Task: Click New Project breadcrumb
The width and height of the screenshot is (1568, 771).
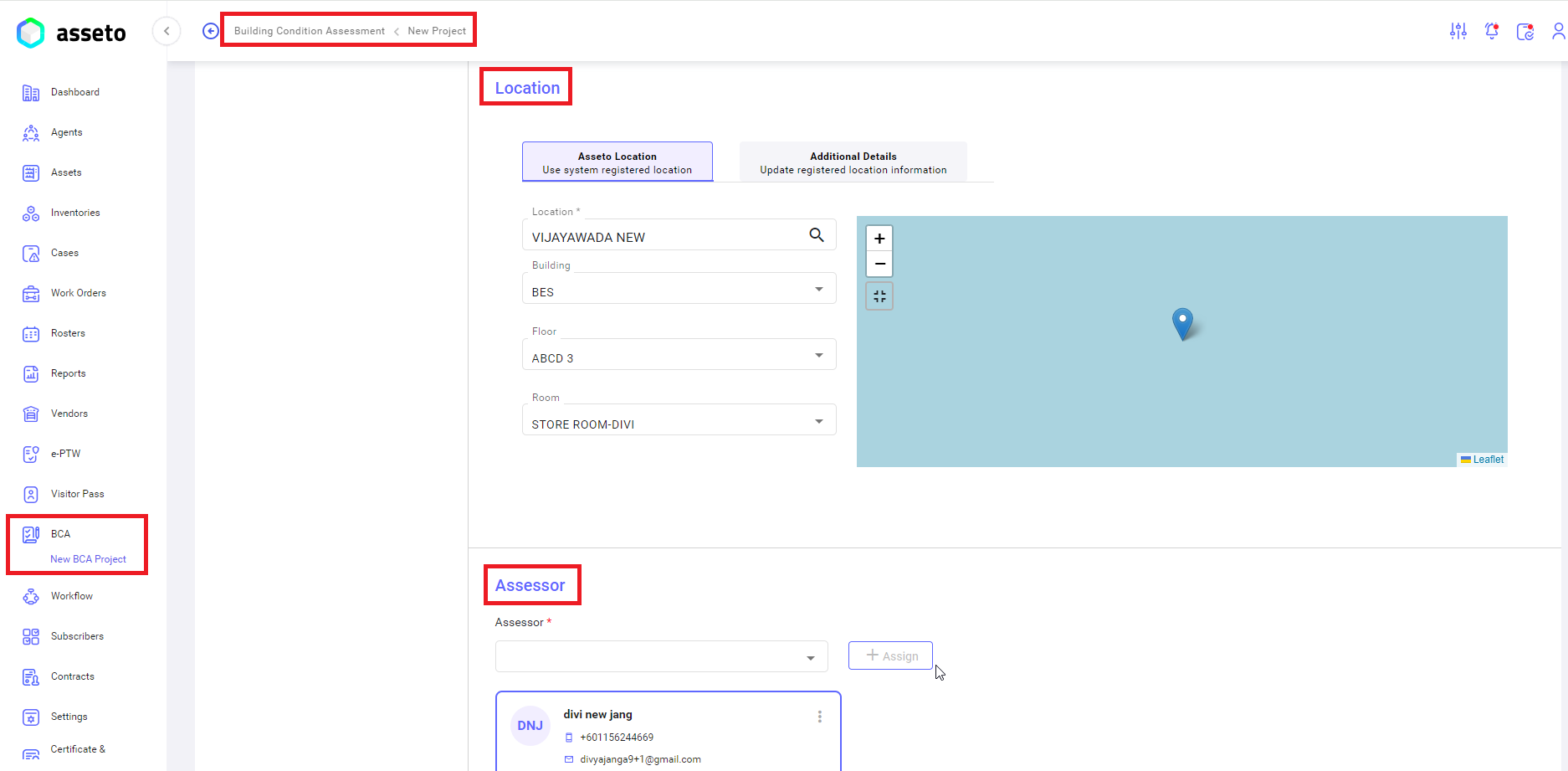Action: pyautogui.click(x=437, y=31)
